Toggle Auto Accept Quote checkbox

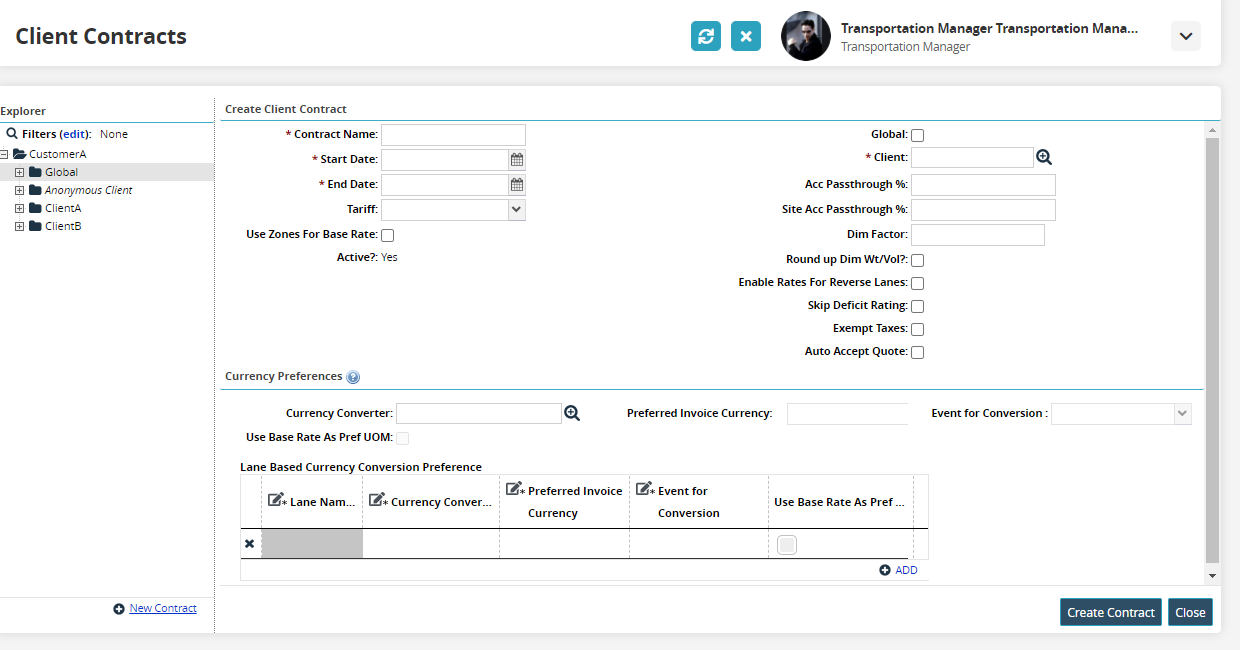click(x=917, y=352)
